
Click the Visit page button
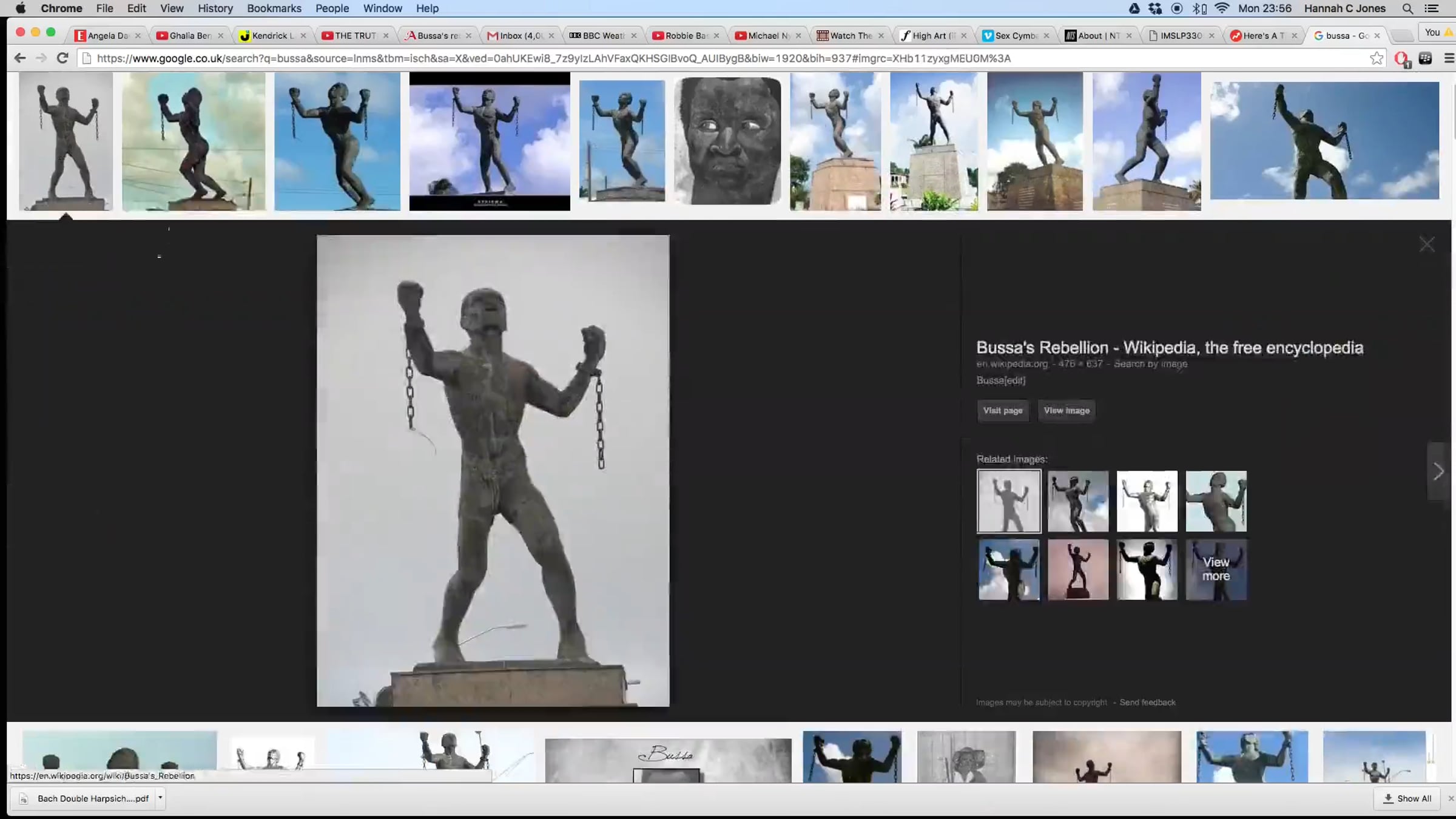[x=1003, y=411]
